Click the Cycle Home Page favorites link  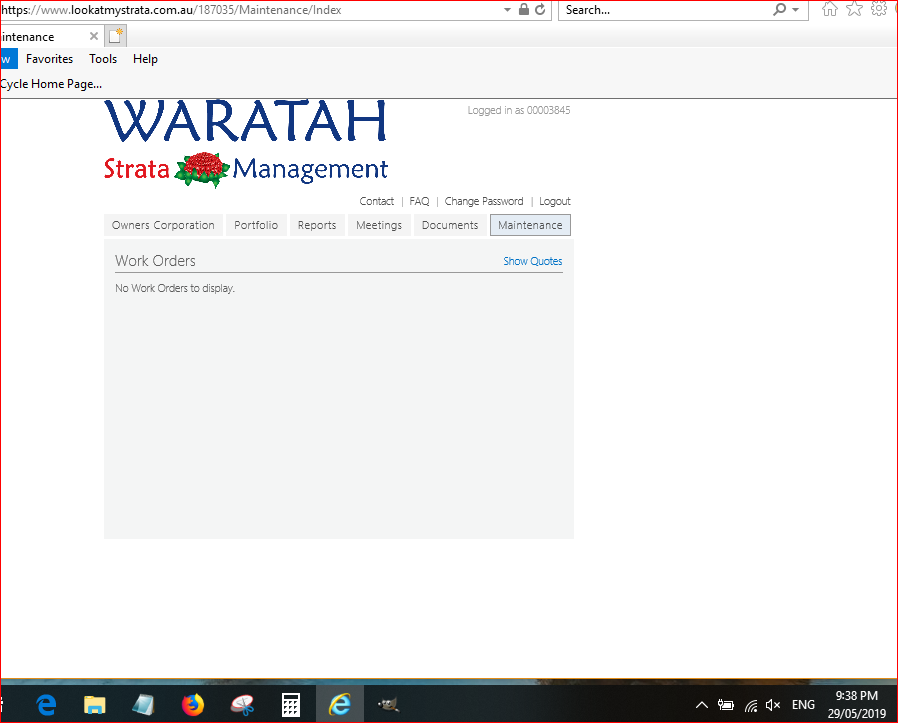coord(51,84)
